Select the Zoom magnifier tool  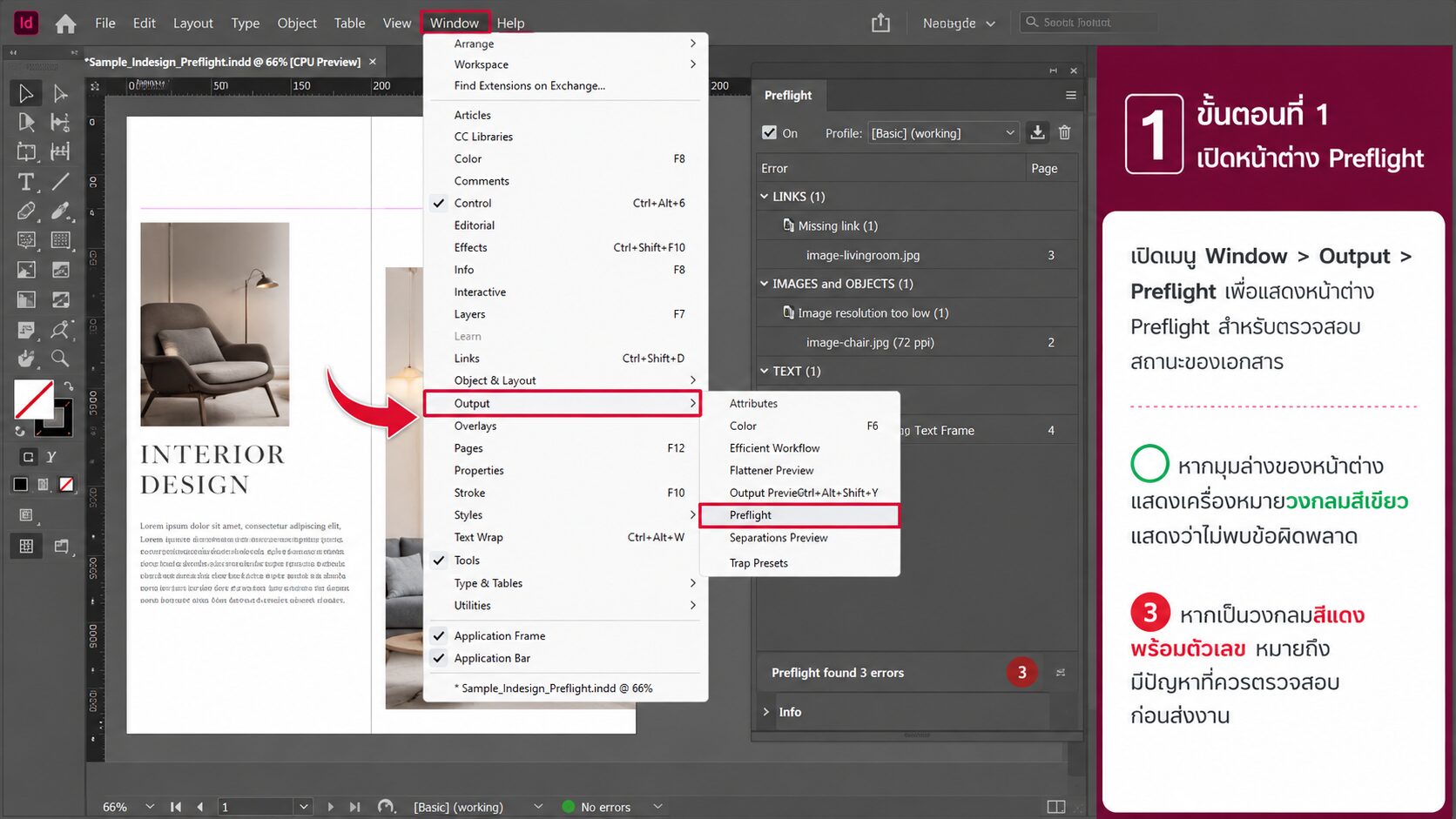coord(60,358)
